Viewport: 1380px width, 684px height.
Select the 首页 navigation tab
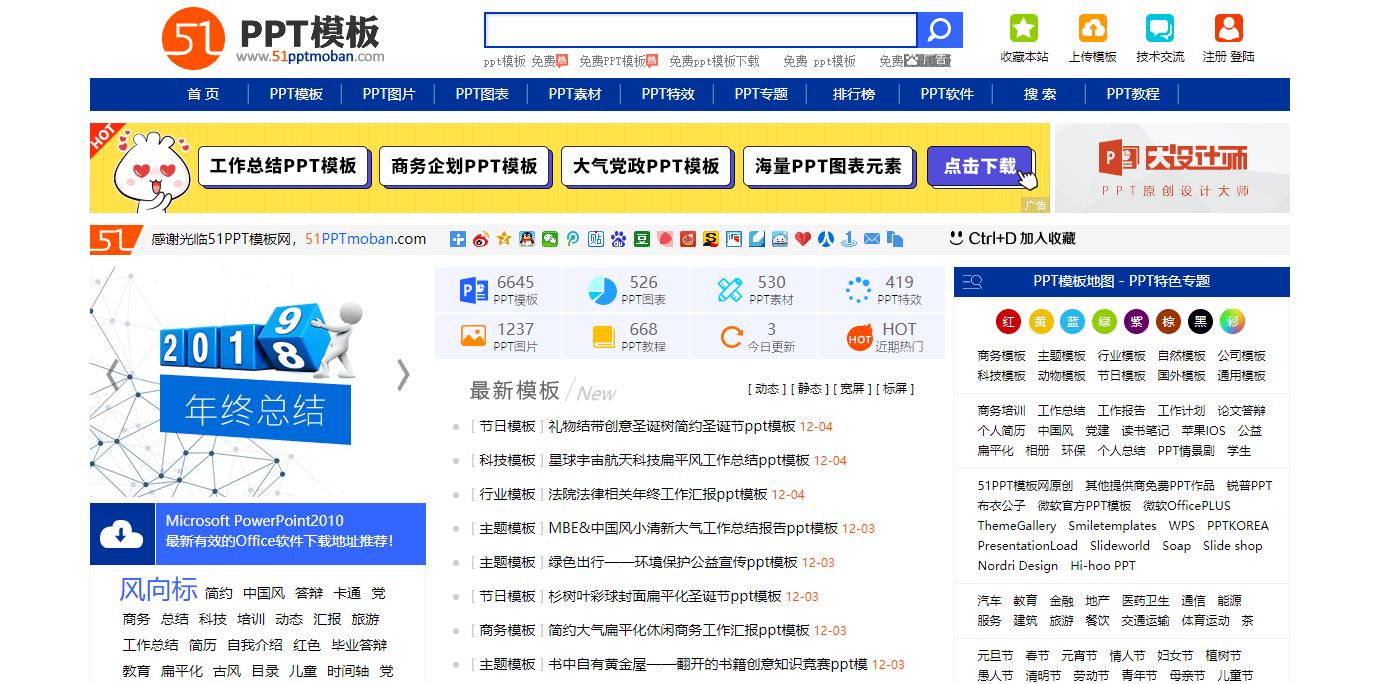pos(202,95)
